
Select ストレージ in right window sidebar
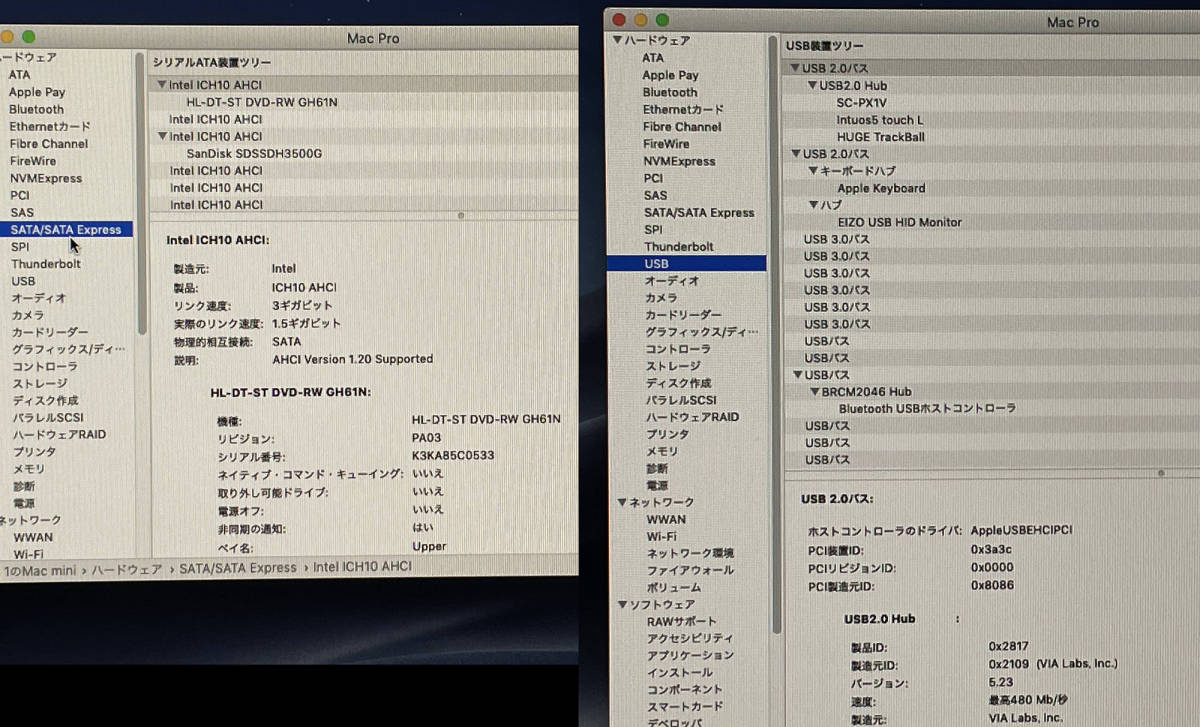(x=672, y=366)
